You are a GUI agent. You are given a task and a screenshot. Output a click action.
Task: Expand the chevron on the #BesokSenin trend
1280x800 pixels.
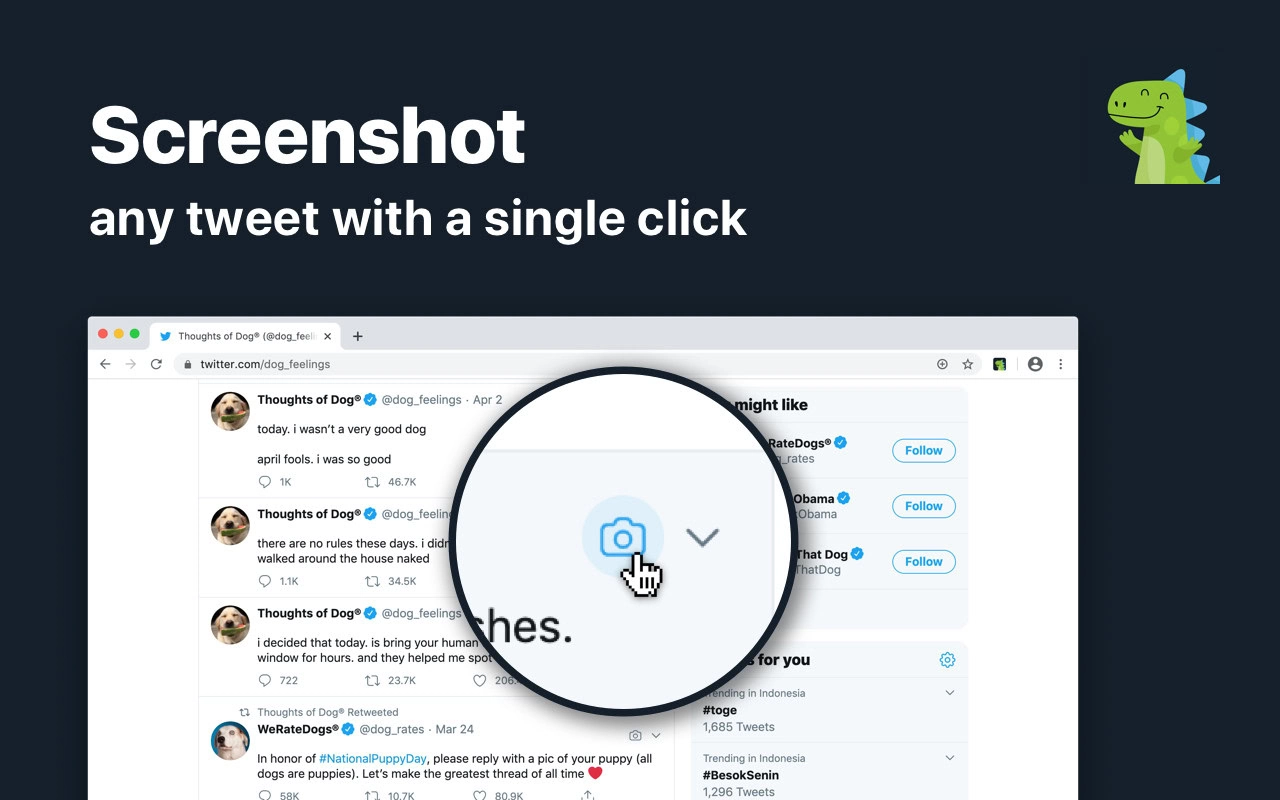tap(950, 758)
